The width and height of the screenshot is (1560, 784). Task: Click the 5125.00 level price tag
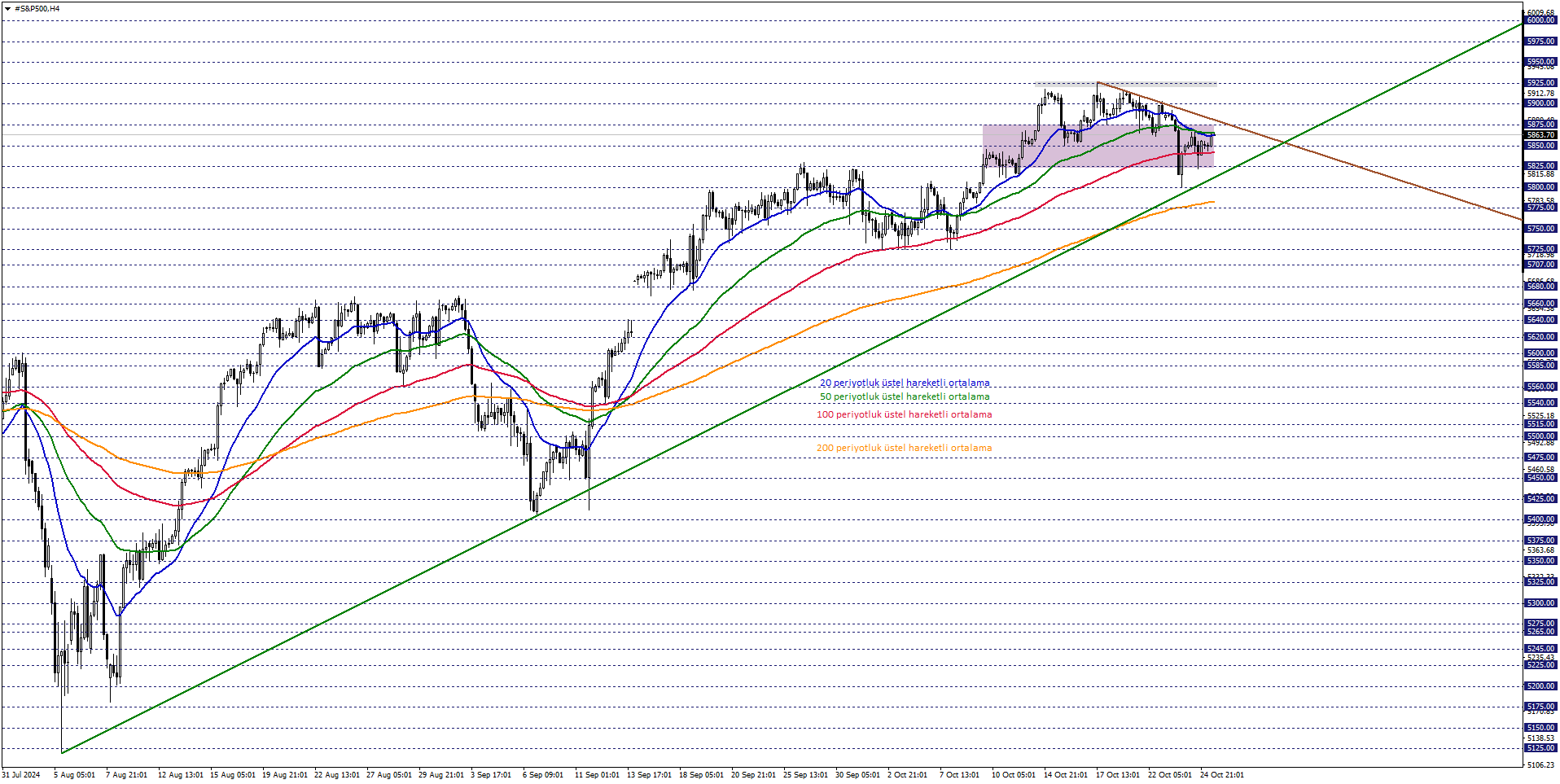click(1540, 748)
